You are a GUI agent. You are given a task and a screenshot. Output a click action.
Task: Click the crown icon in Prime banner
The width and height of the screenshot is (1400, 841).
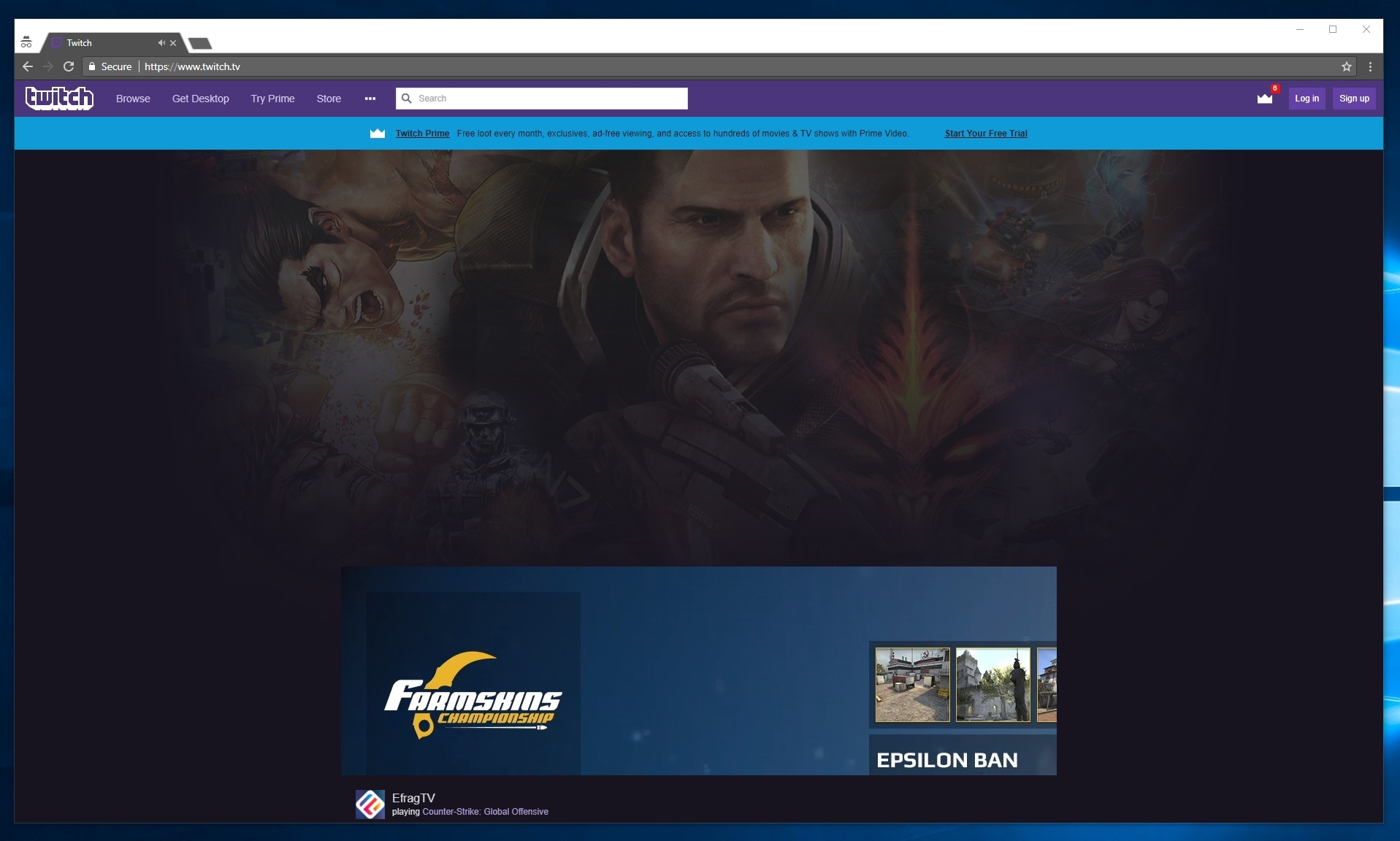point(378,134)
